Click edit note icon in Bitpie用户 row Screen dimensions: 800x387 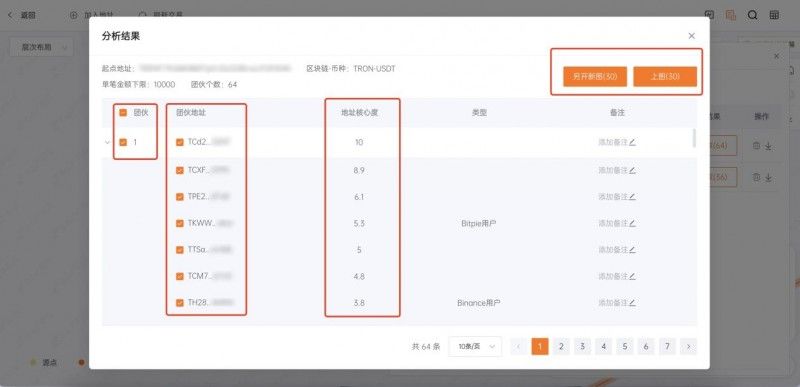(633, 223)
